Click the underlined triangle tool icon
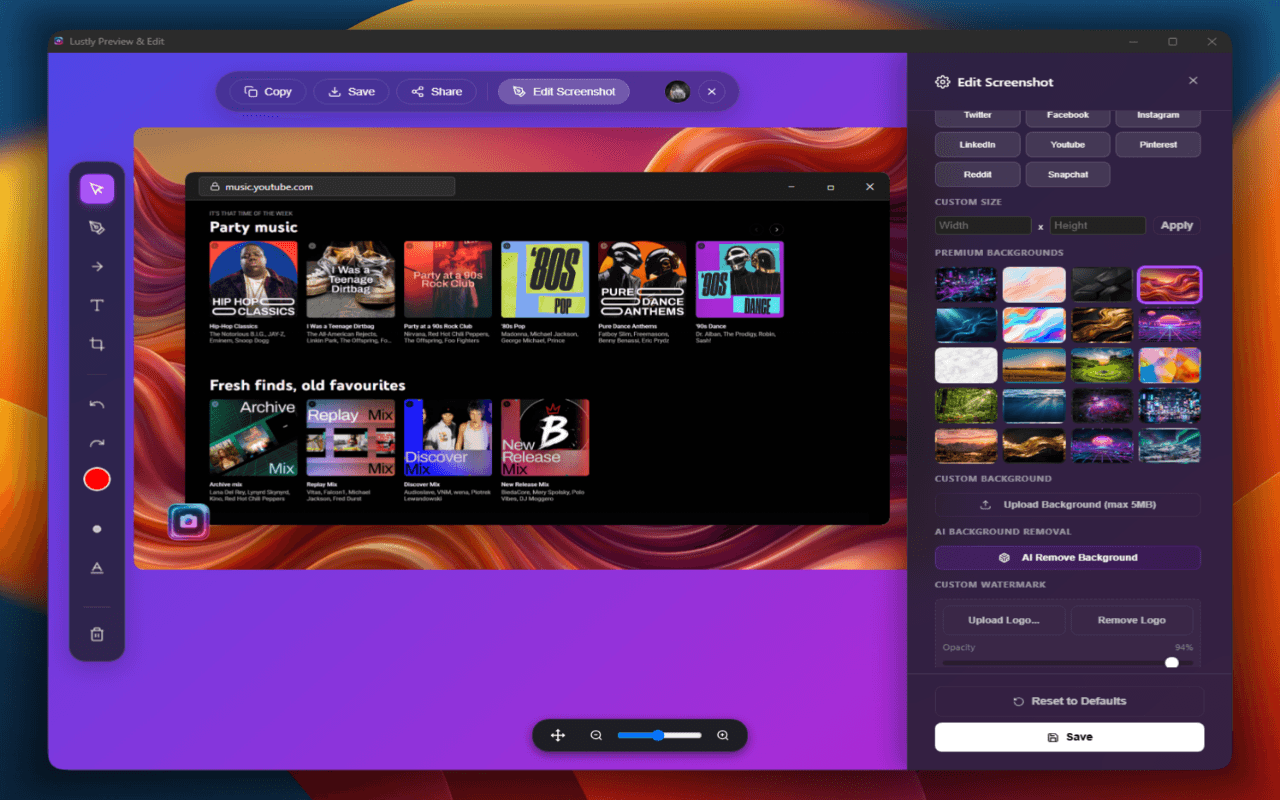Viewport: 1280px width, 800px height. [x=97, y=568]
